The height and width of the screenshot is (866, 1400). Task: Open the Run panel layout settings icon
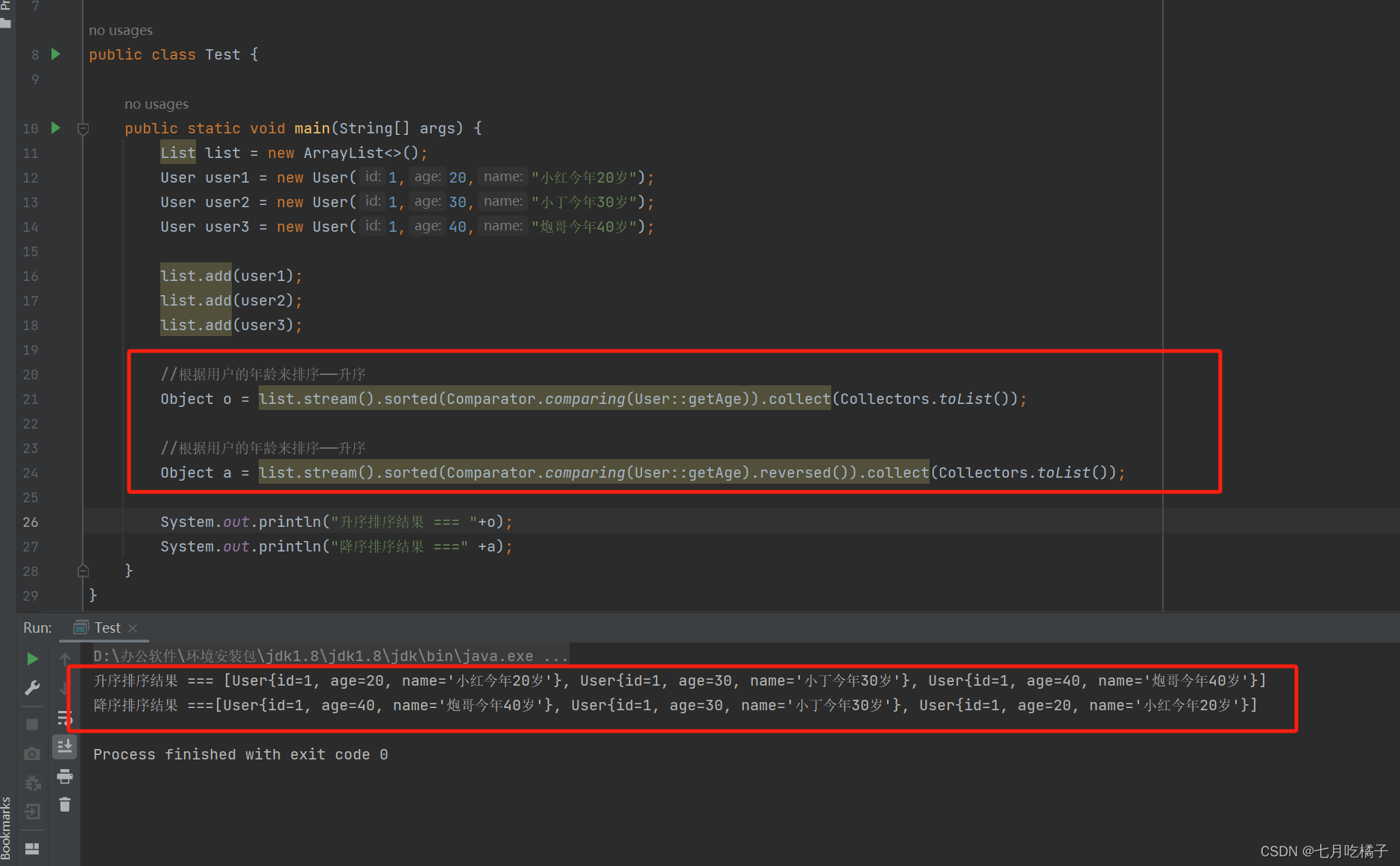pyautogui.click(x=32, y=848)
